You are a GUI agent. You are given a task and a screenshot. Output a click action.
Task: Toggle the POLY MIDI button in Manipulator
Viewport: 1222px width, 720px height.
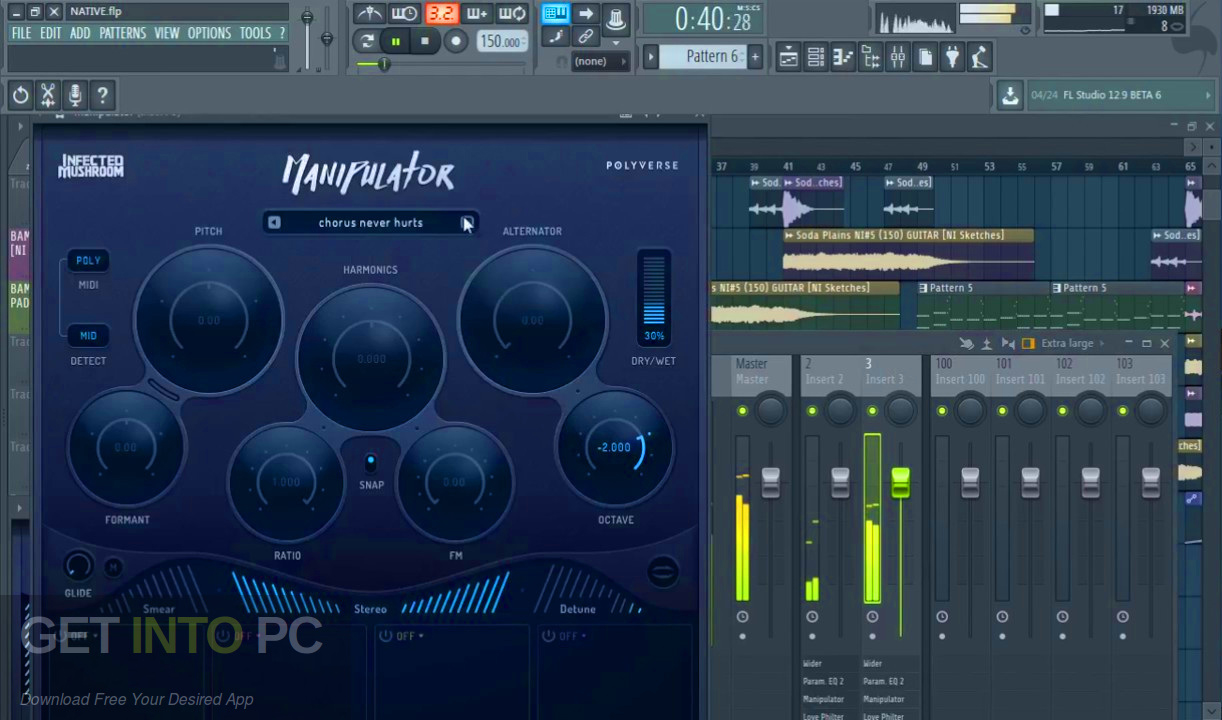pos(88,261)
